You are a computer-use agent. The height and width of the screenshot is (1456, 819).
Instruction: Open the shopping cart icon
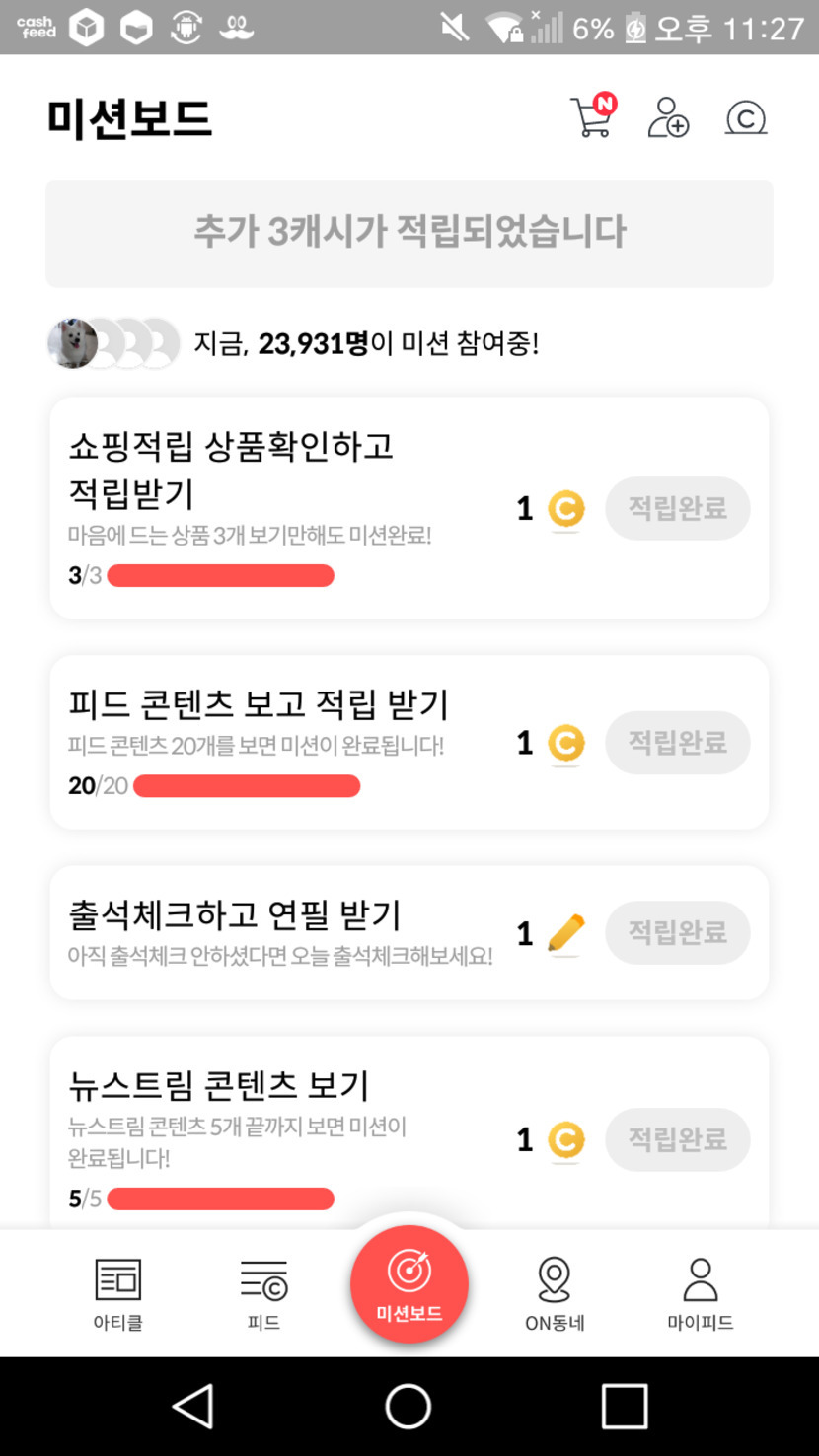click(592, 117)
